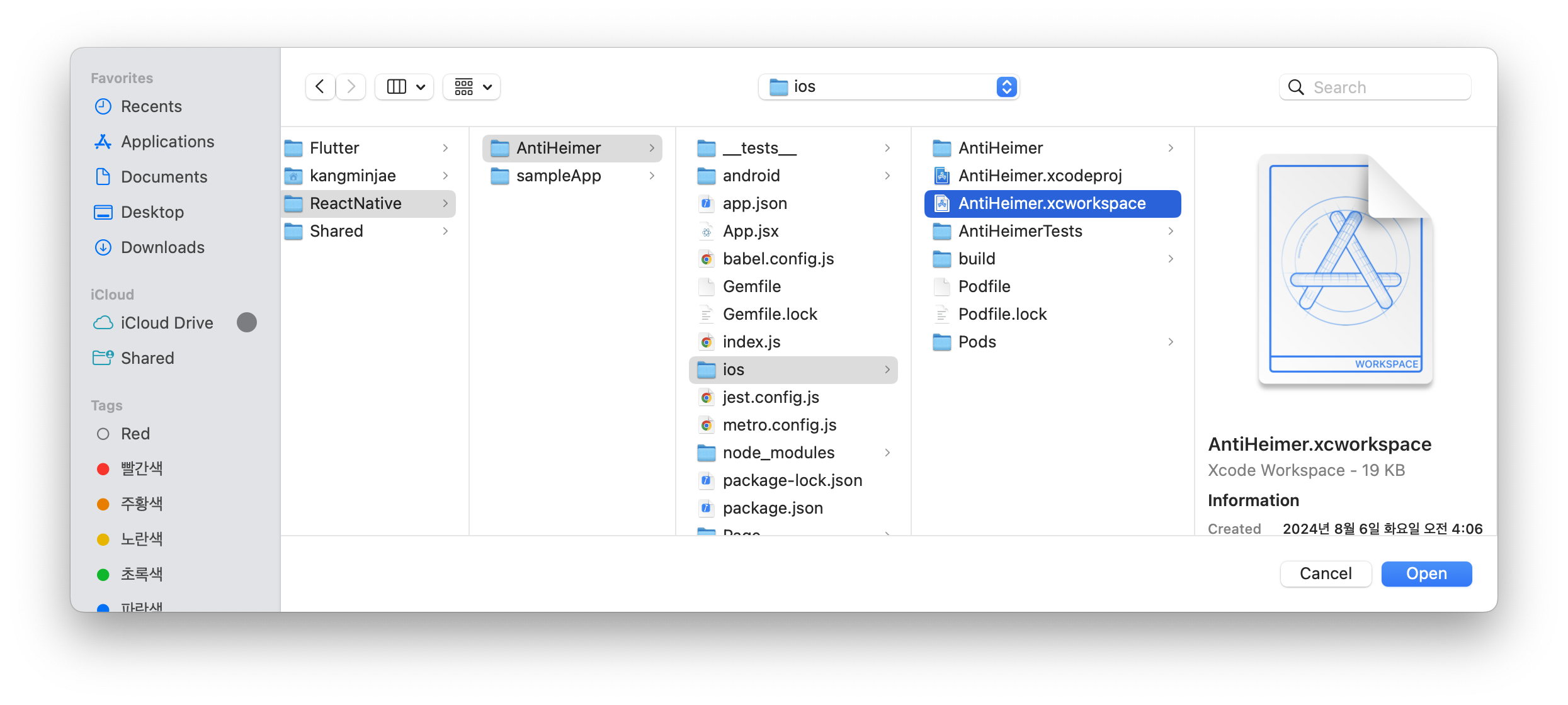Open iCloud Drive location
The width and height of the screenshot is (1568, 705).
(167, 323)
